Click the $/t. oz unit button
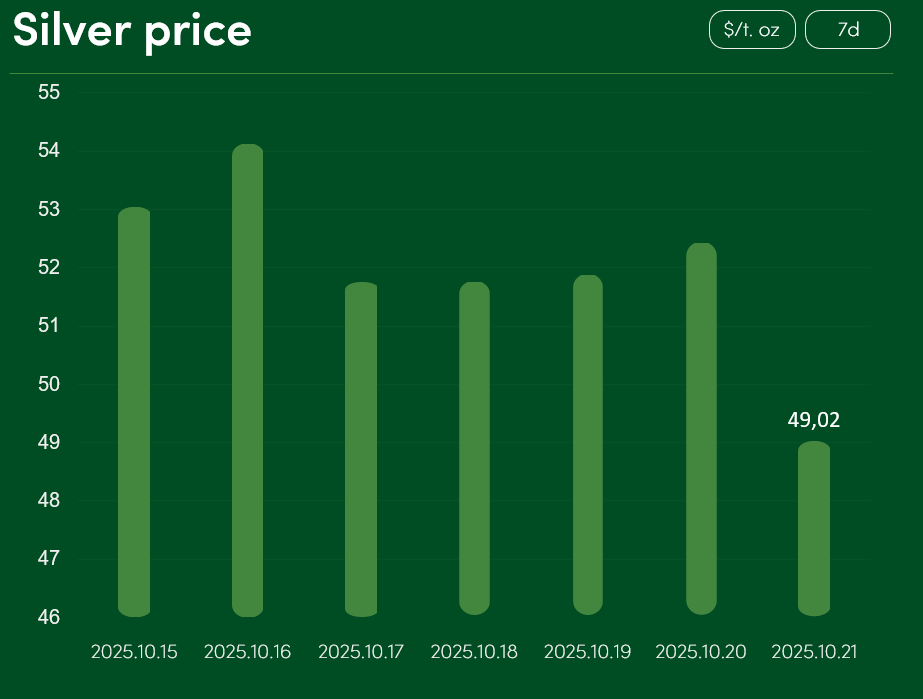Image resolution: width=923 pixels, height=699 pixels. 751,30
